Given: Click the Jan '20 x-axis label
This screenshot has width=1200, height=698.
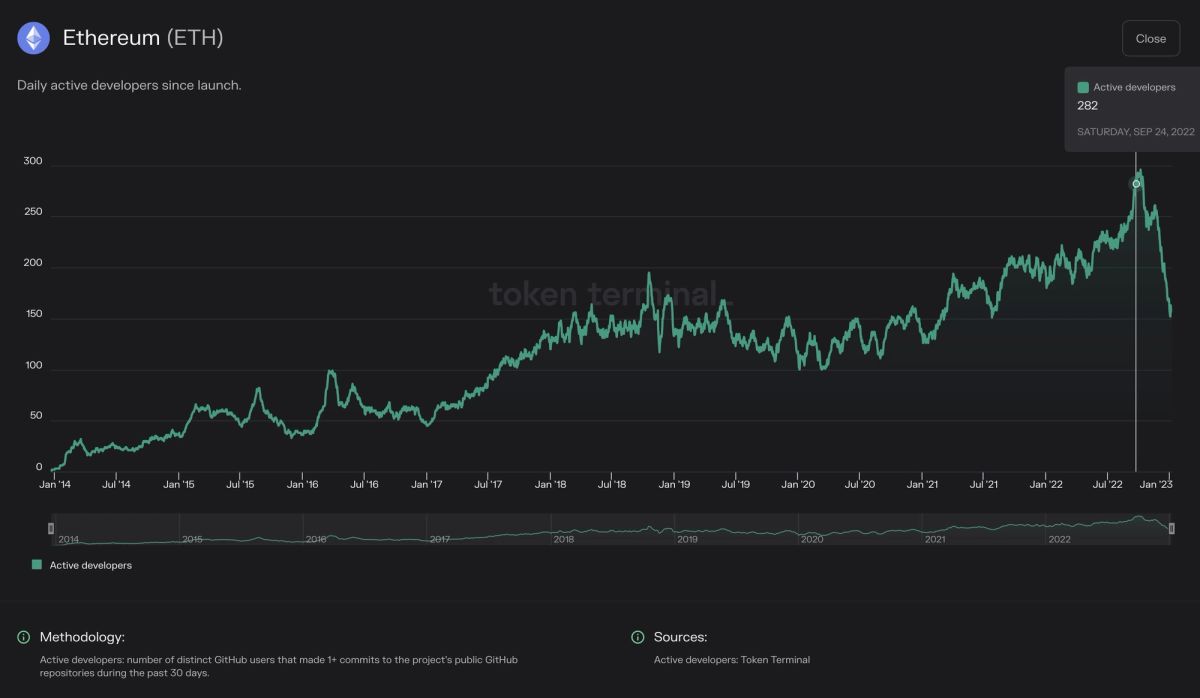Looking at the screenshot, I should [798, 485].
